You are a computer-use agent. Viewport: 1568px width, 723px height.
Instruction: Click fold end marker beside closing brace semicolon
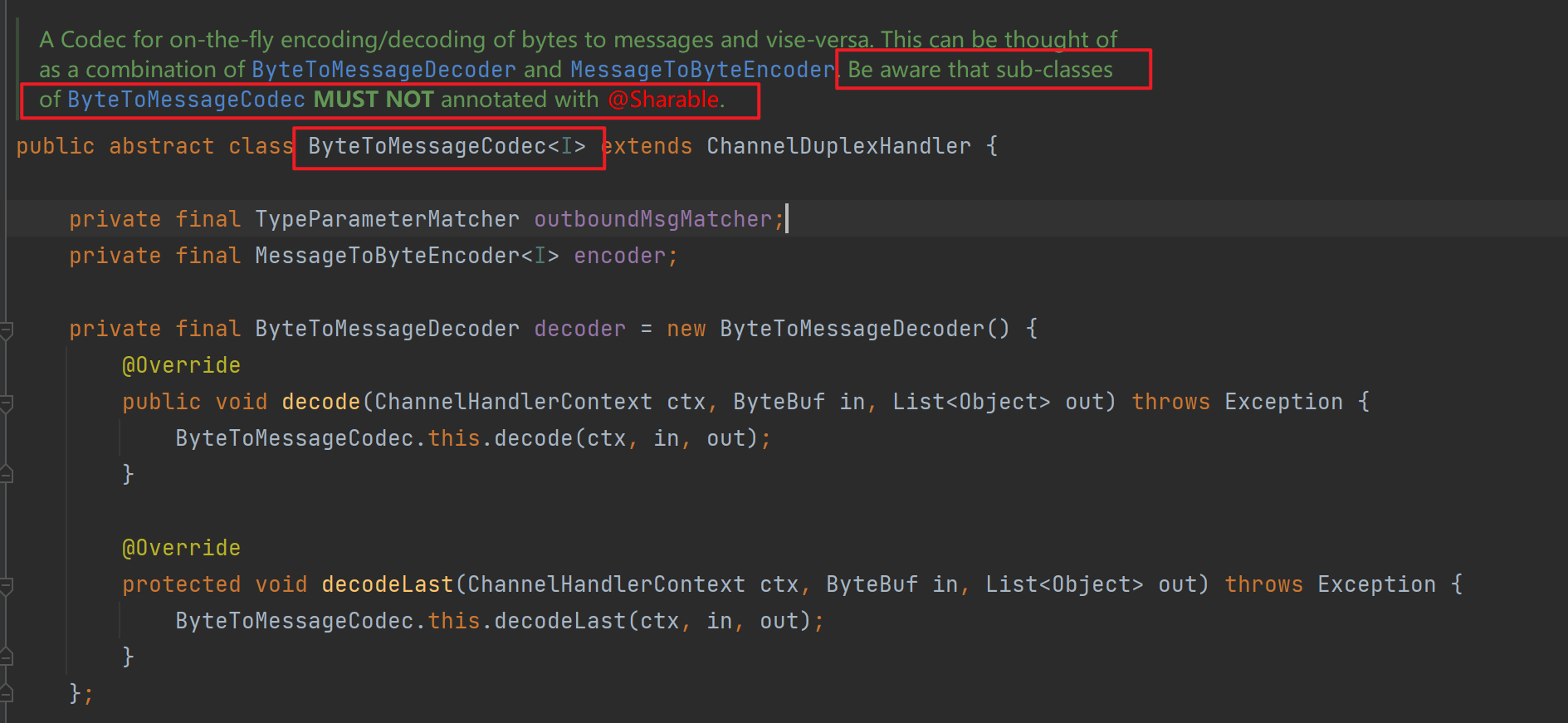point(6,693)
